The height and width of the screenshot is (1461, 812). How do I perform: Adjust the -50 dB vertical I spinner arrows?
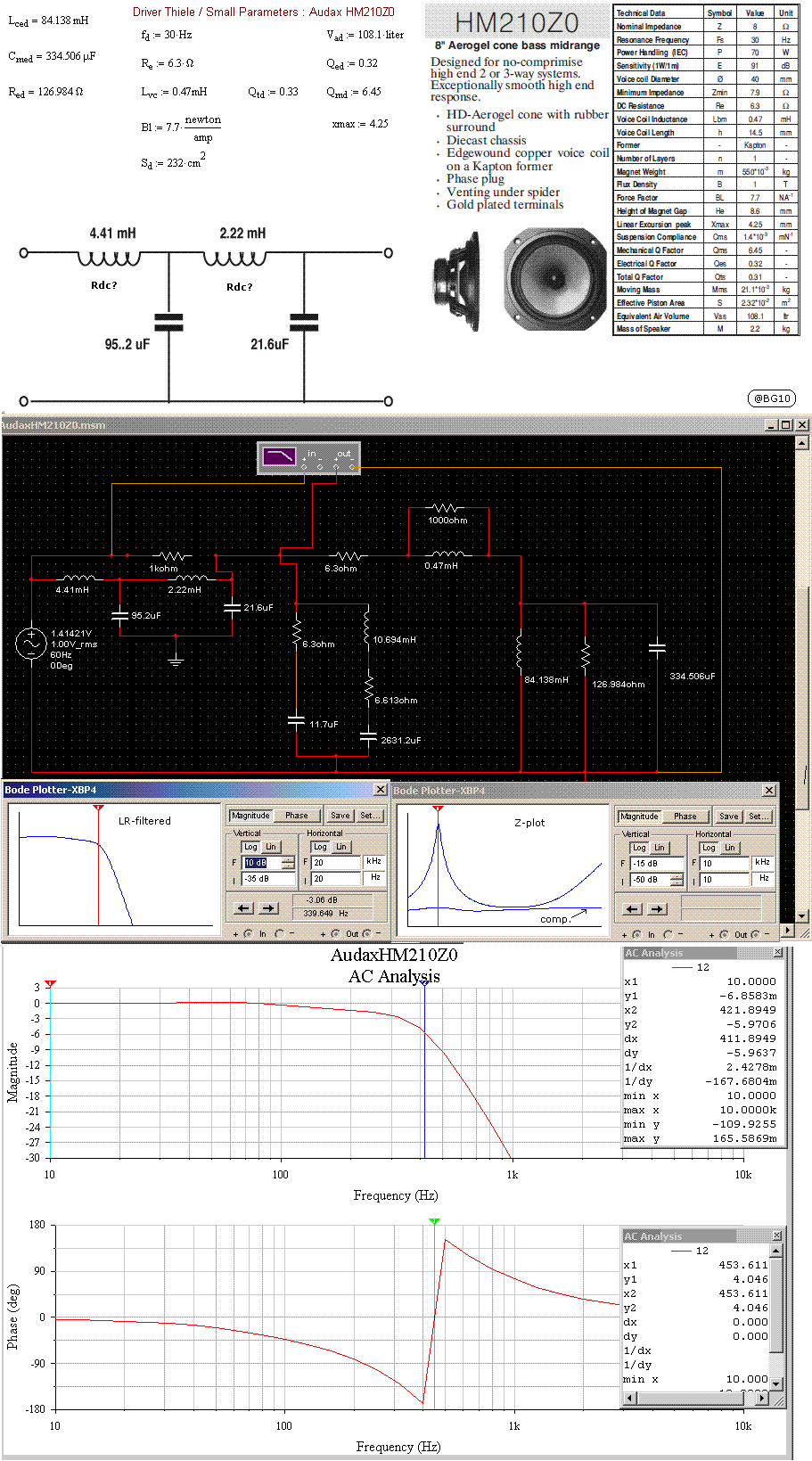coord(677,880)
